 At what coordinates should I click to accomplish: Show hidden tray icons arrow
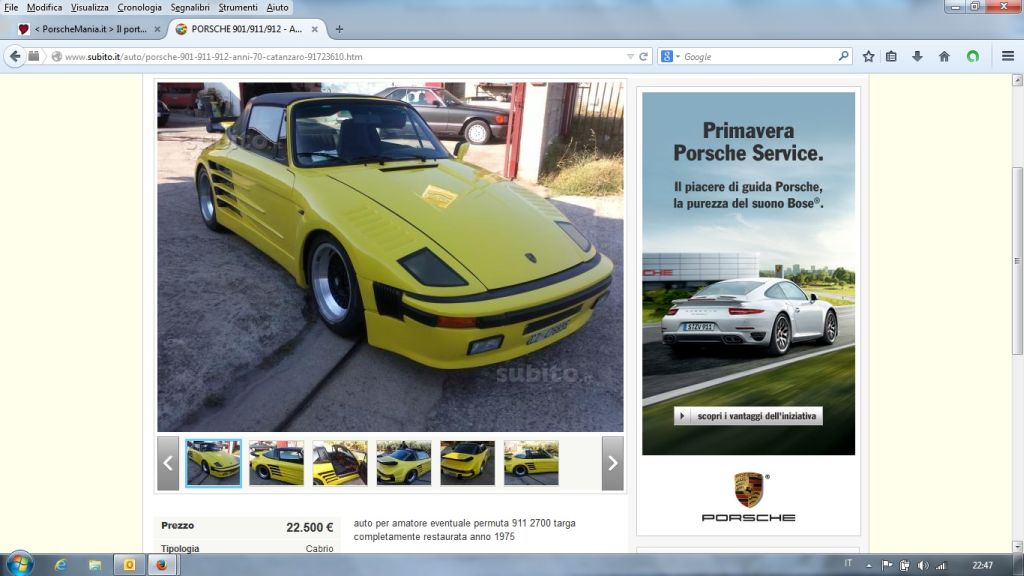869,566
